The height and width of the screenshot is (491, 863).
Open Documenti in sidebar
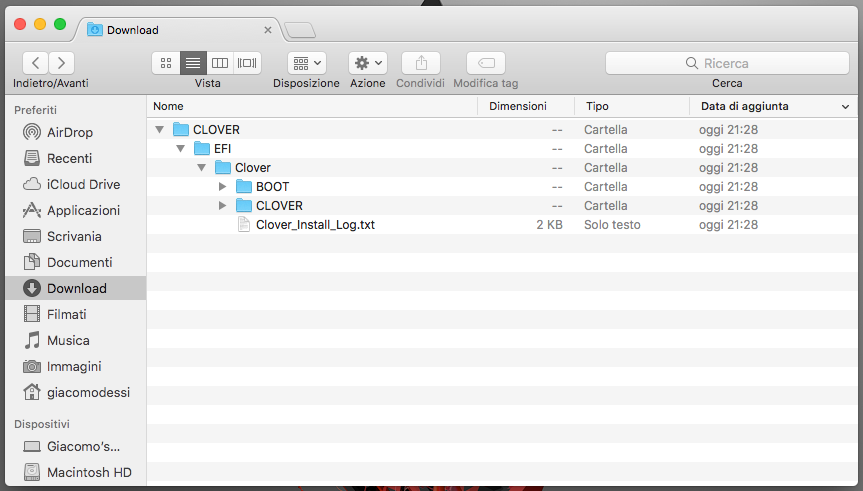[x=75, y=262]
